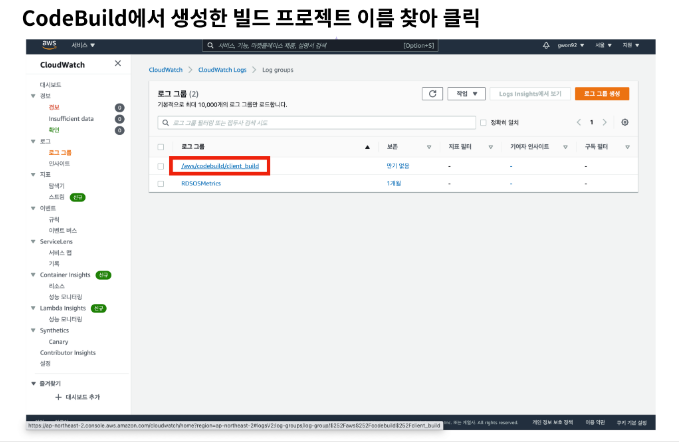The width and height of the screenshot is (679, 447).
Task: Refresh the log groups list
Action: pos(432,94)
